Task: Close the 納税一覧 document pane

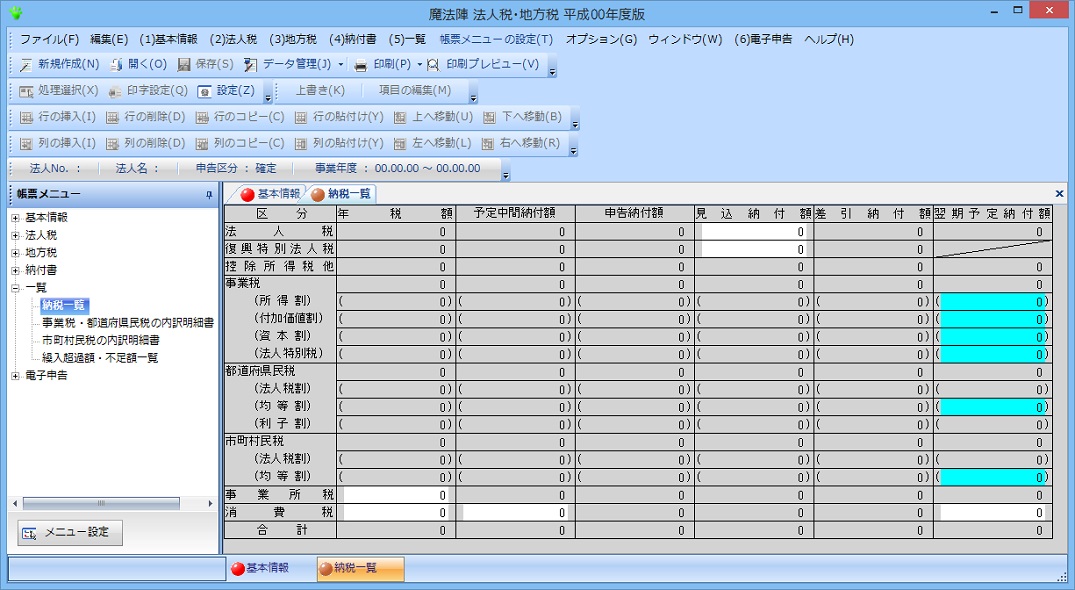Action: [x=1059, y=194]
